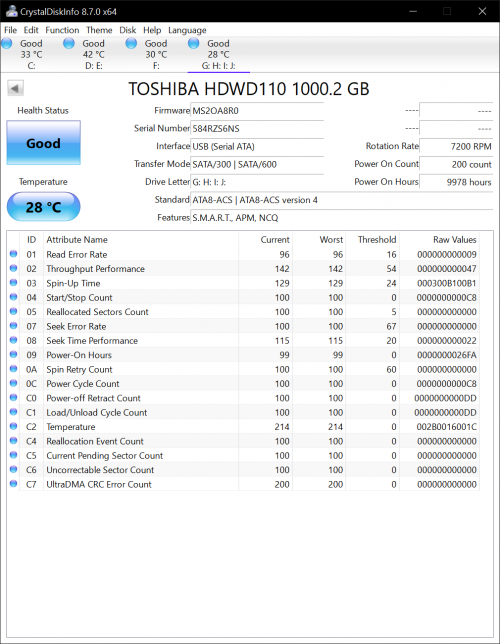Open the Language menu
The width and height of the screenshot is (500, 644).
click(x=187, y=30)
